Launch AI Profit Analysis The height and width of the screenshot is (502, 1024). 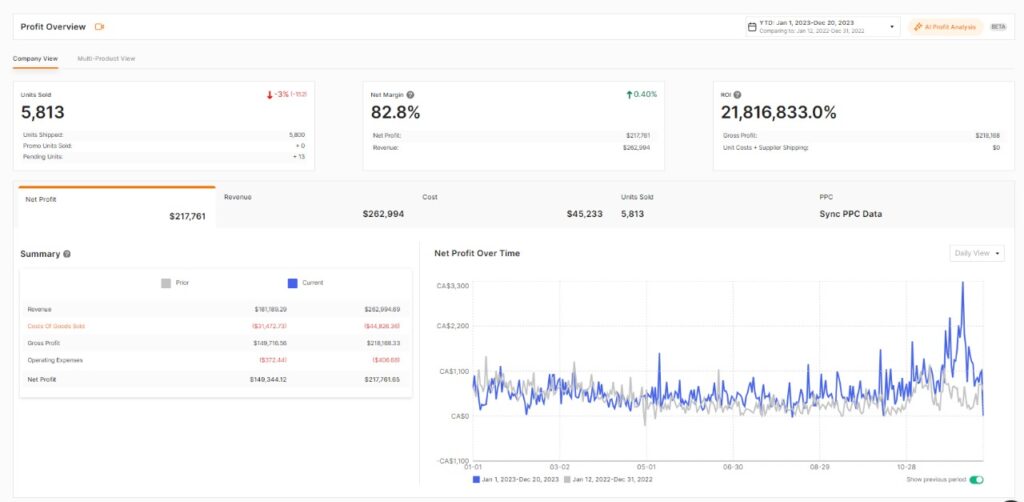pos(945,27)
